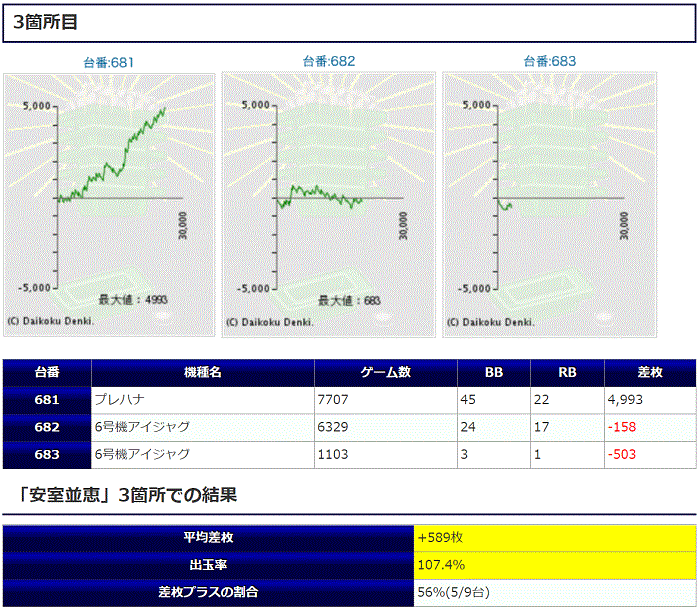Click the red -503 差枚 value
This screenshot has width=700, height=611.
(650, 455)
